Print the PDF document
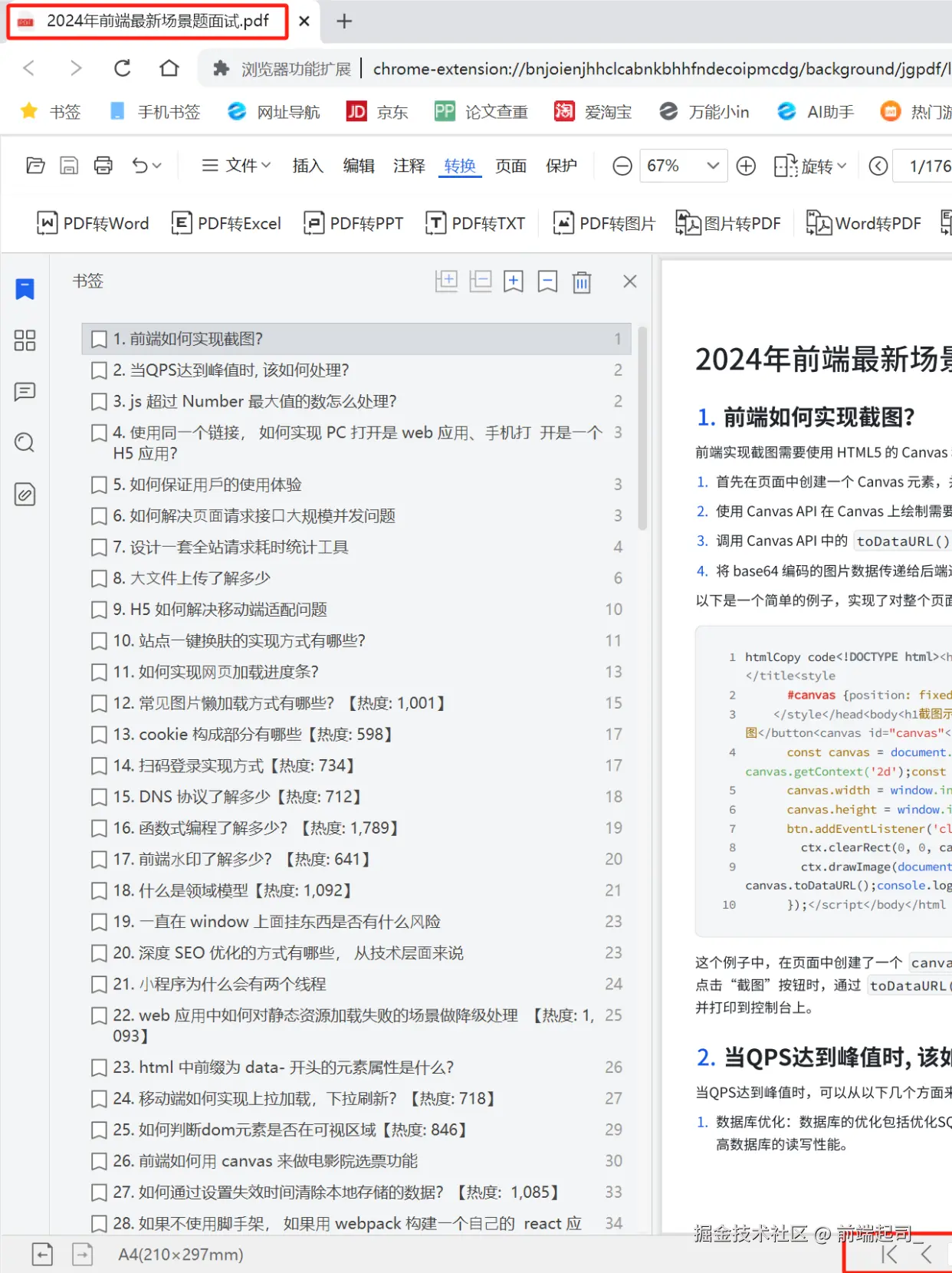The width and height of the screenshot is (952, 1273). tap(103, 166)
